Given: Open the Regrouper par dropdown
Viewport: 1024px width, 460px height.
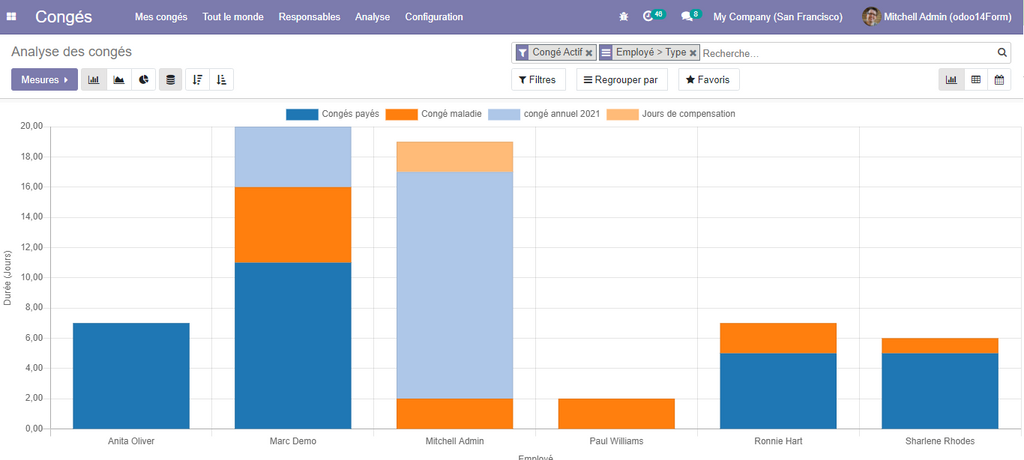Looking at the screenshot, I should click(x=621, y=80).
